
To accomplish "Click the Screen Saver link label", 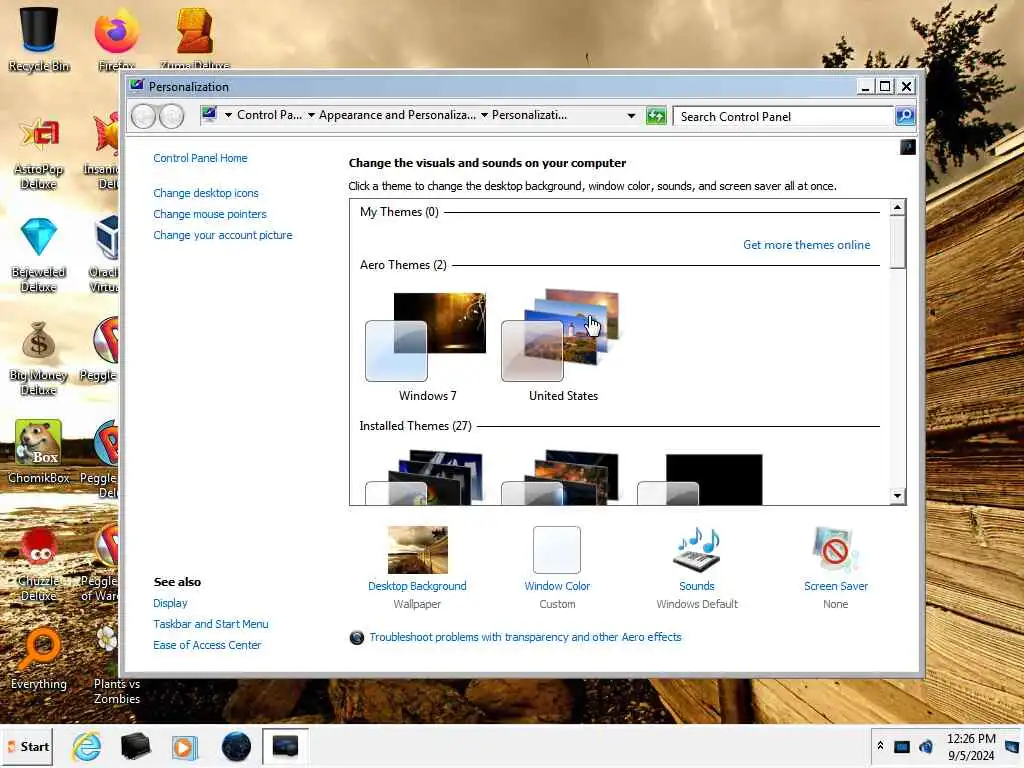I will [836, 586].
